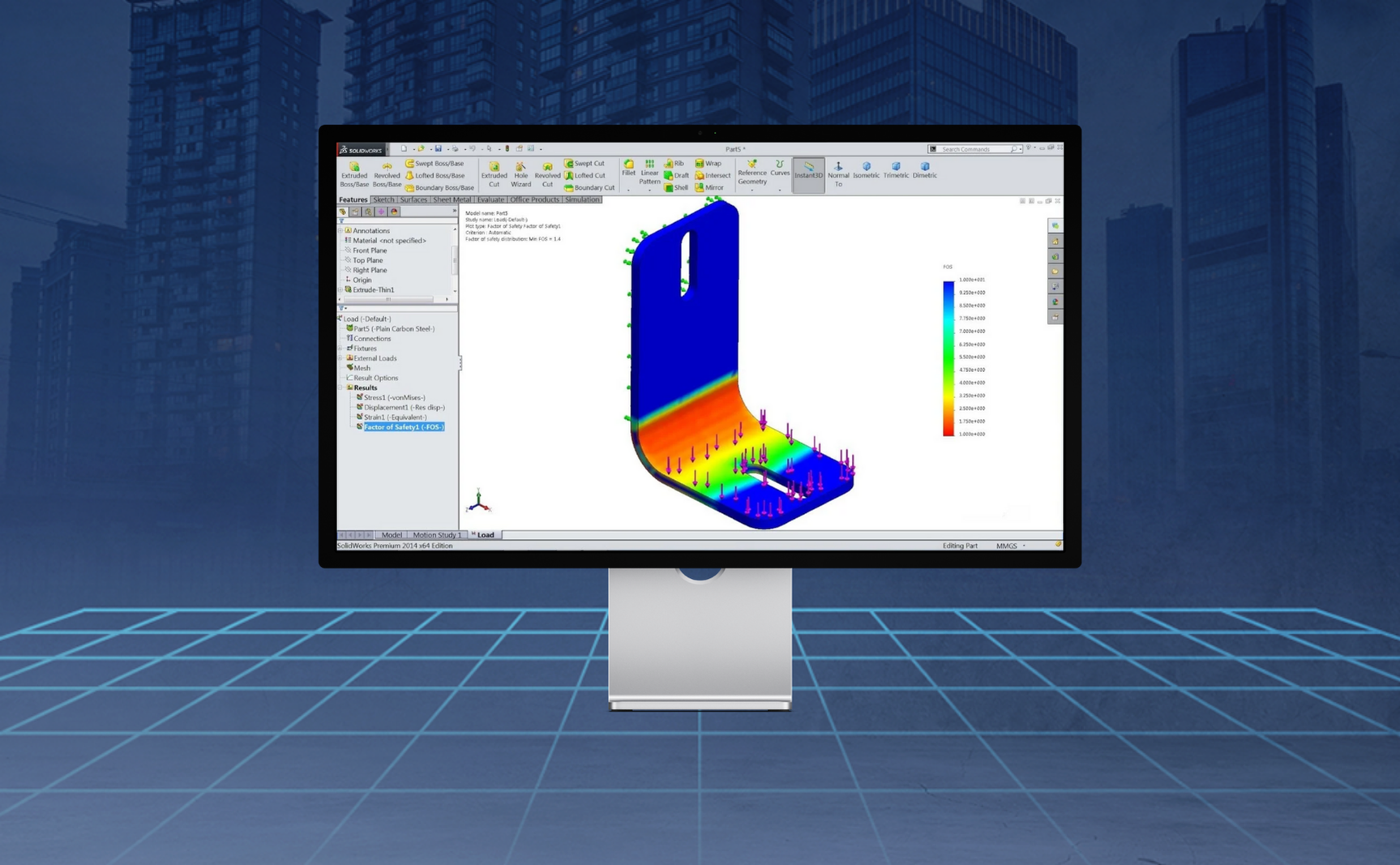Open the Curves dropdown arrow
1400x865 pixels.
pos(780,191)
